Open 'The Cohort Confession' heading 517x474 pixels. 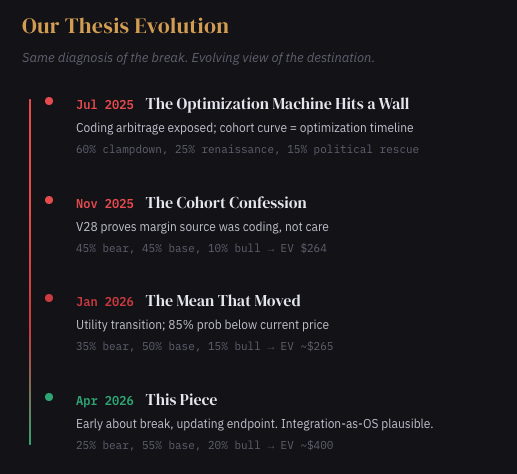coord(226,203)
